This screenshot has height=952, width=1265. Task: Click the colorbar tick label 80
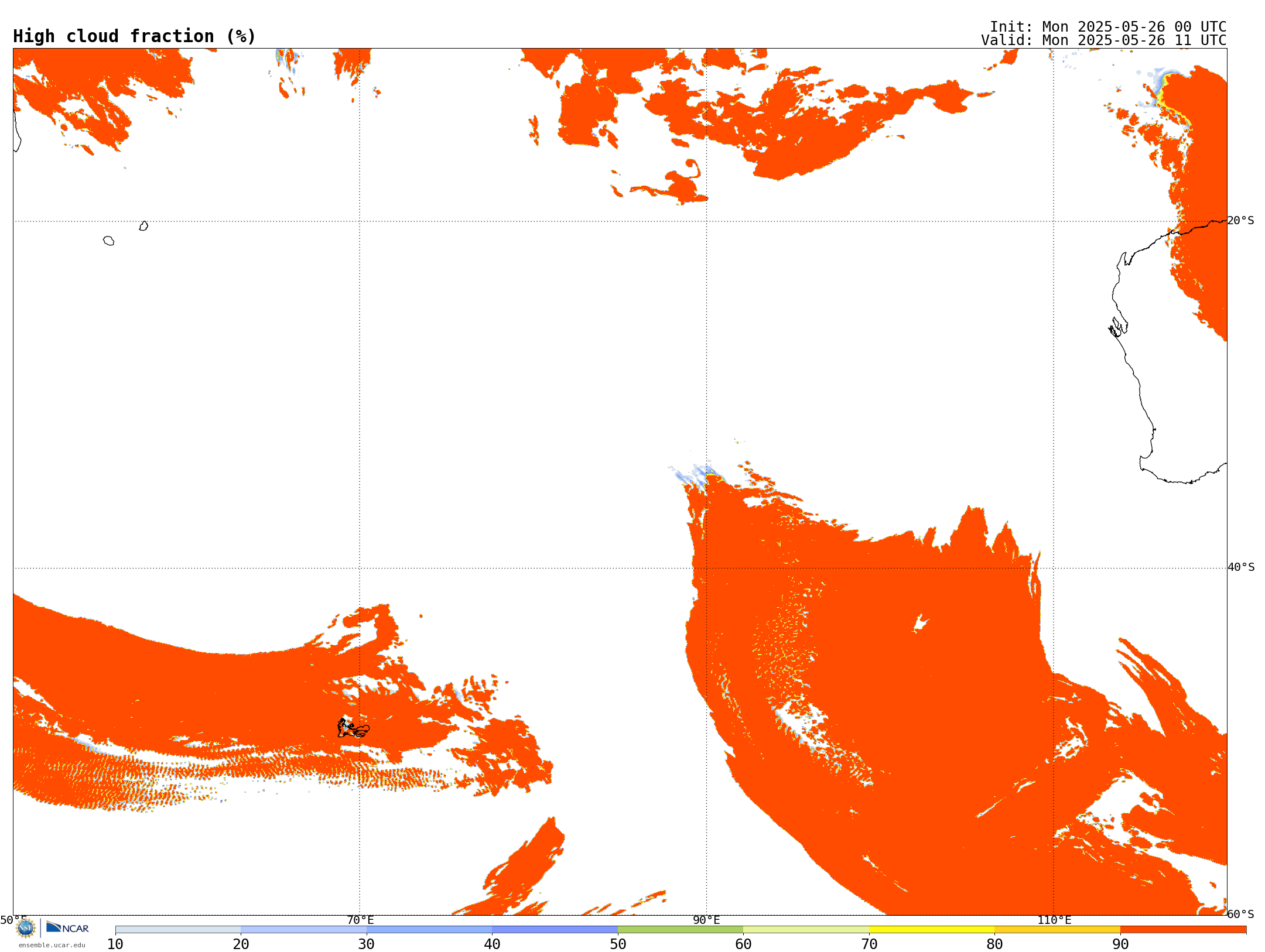[x=994, y=944]
